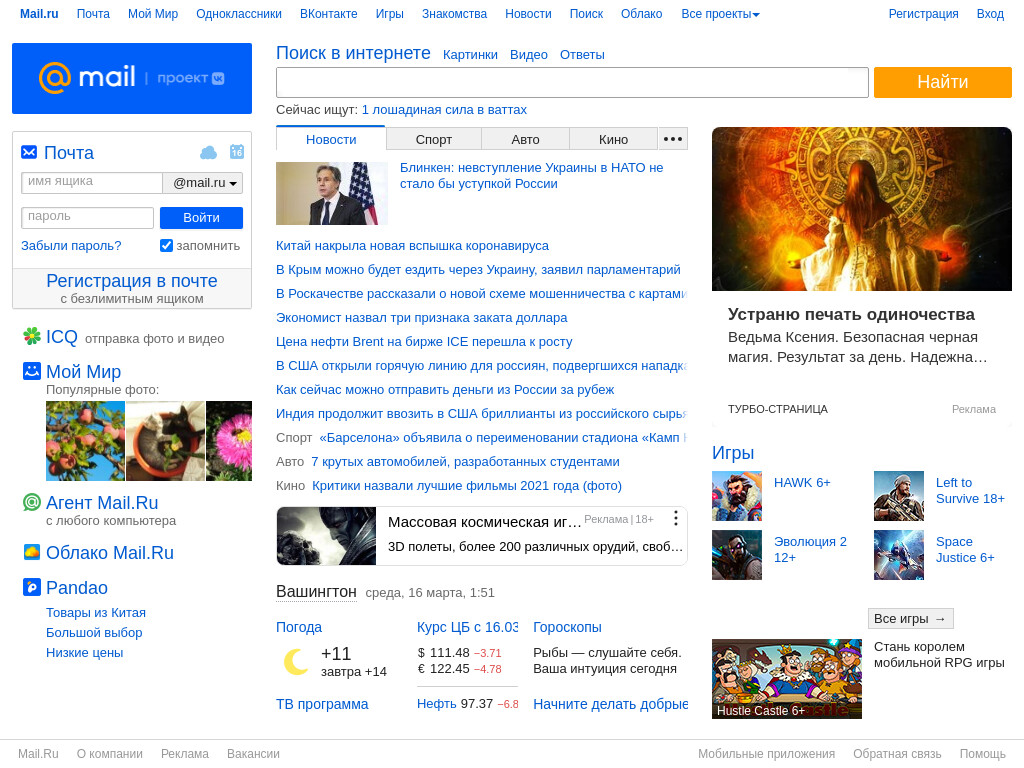Open the space game ad thumbnail
1024x768 pixels.
[327, 536]
